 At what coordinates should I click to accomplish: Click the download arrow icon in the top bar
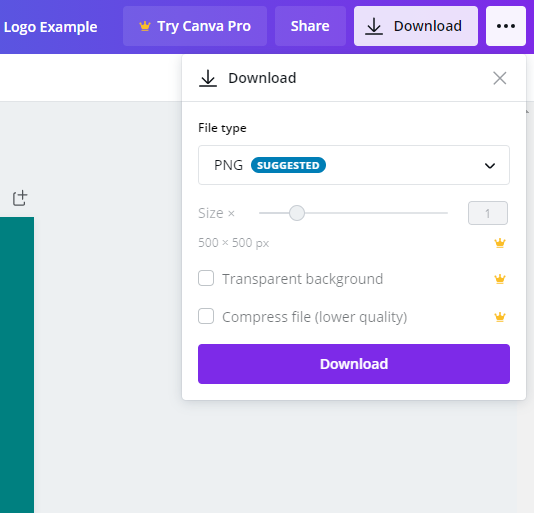[374, 26]
